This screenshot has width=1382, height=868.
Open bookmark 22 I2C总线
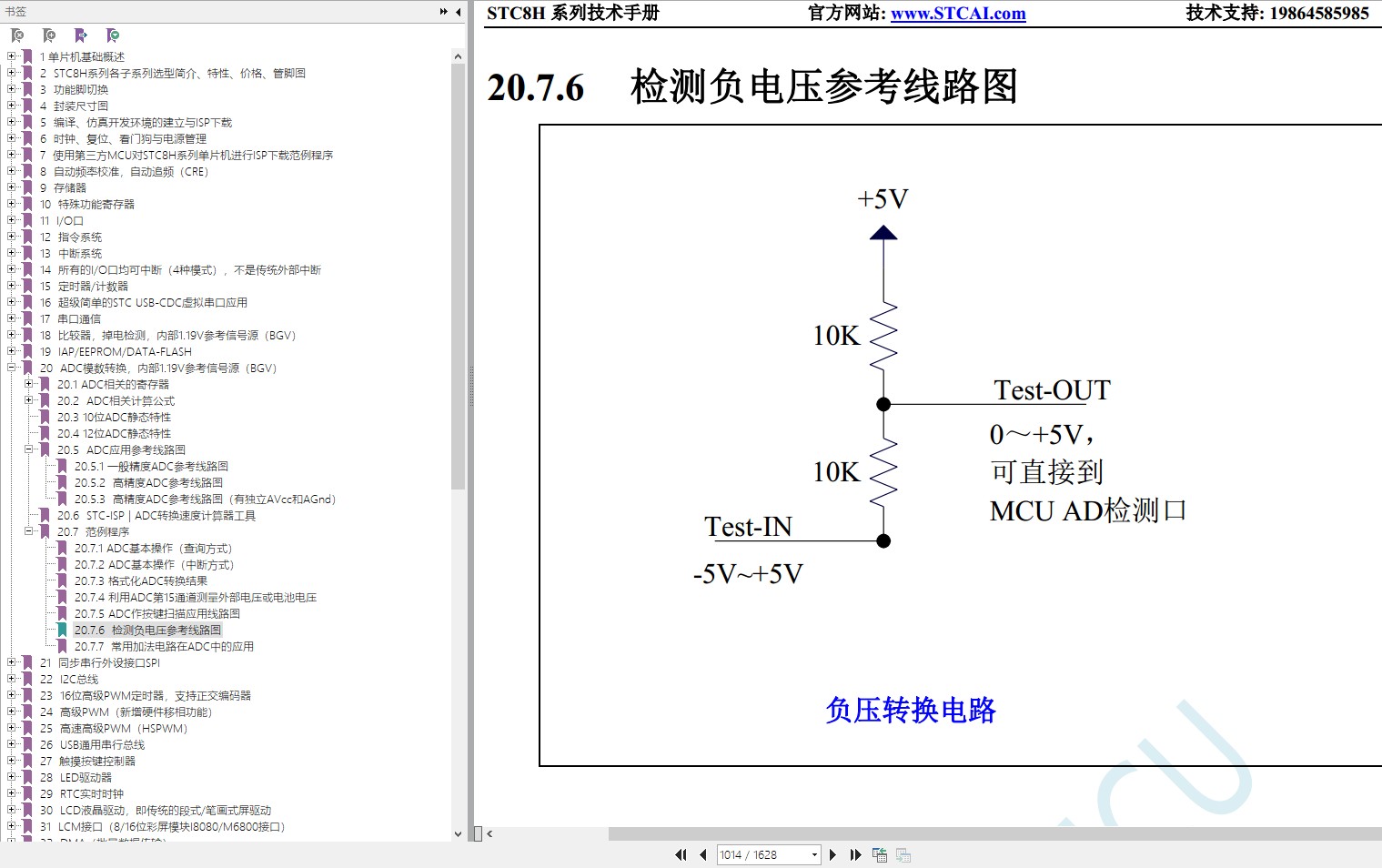[x=69, y=679]
